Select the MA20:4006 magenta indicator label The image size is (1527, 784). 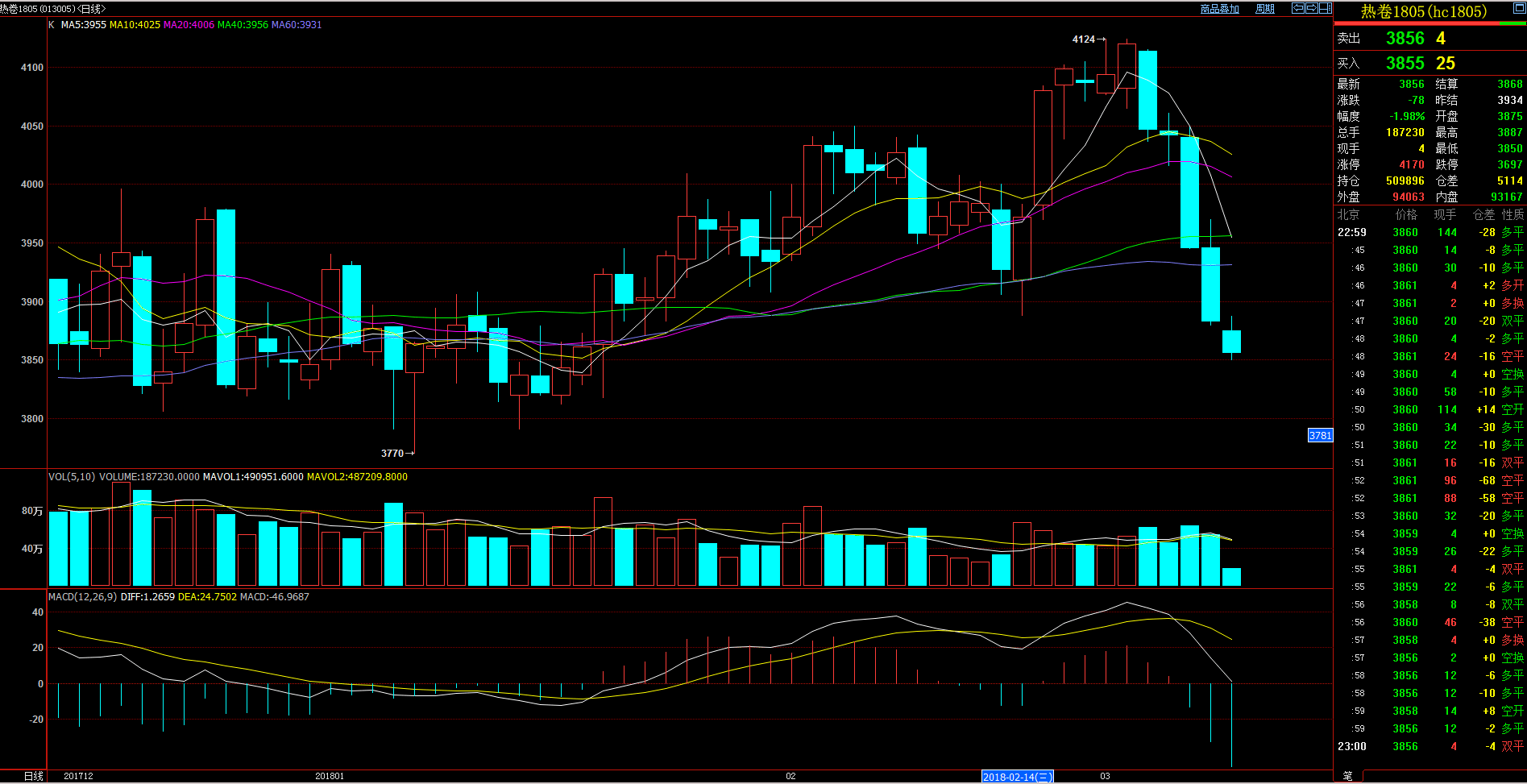click(x=189, y=25)
